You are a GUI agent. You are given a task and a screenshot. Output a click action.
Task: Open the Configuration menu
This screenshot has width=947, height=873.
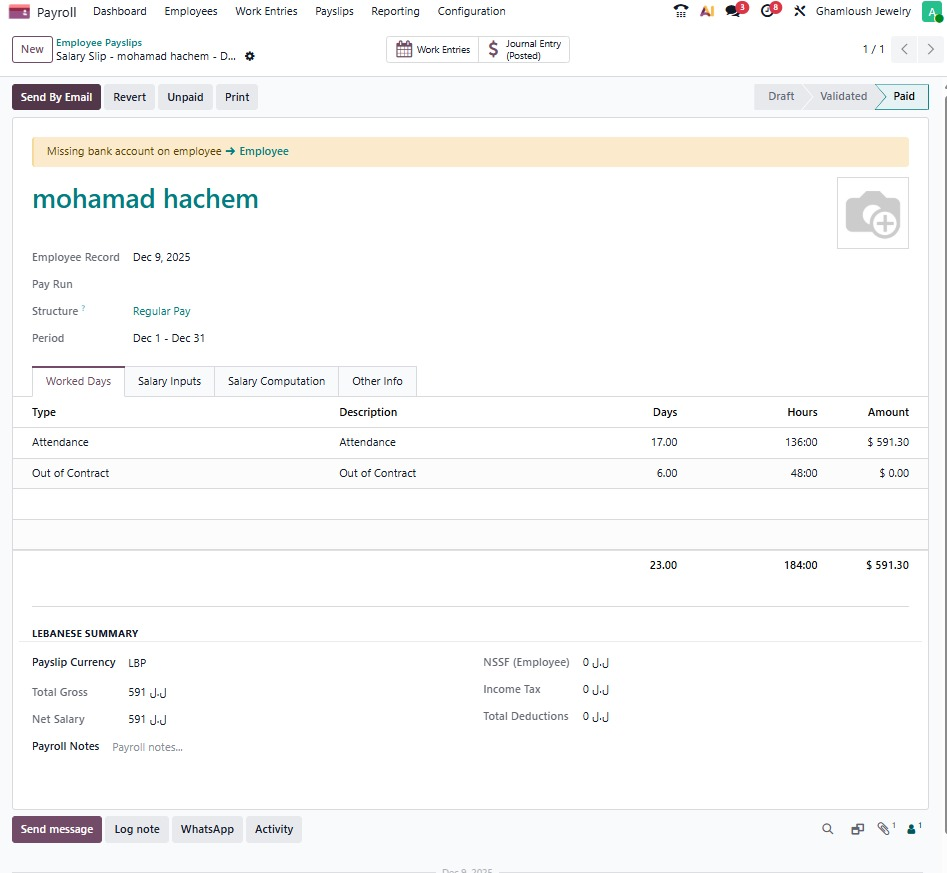pyautogui.click(x=471, y=12)
